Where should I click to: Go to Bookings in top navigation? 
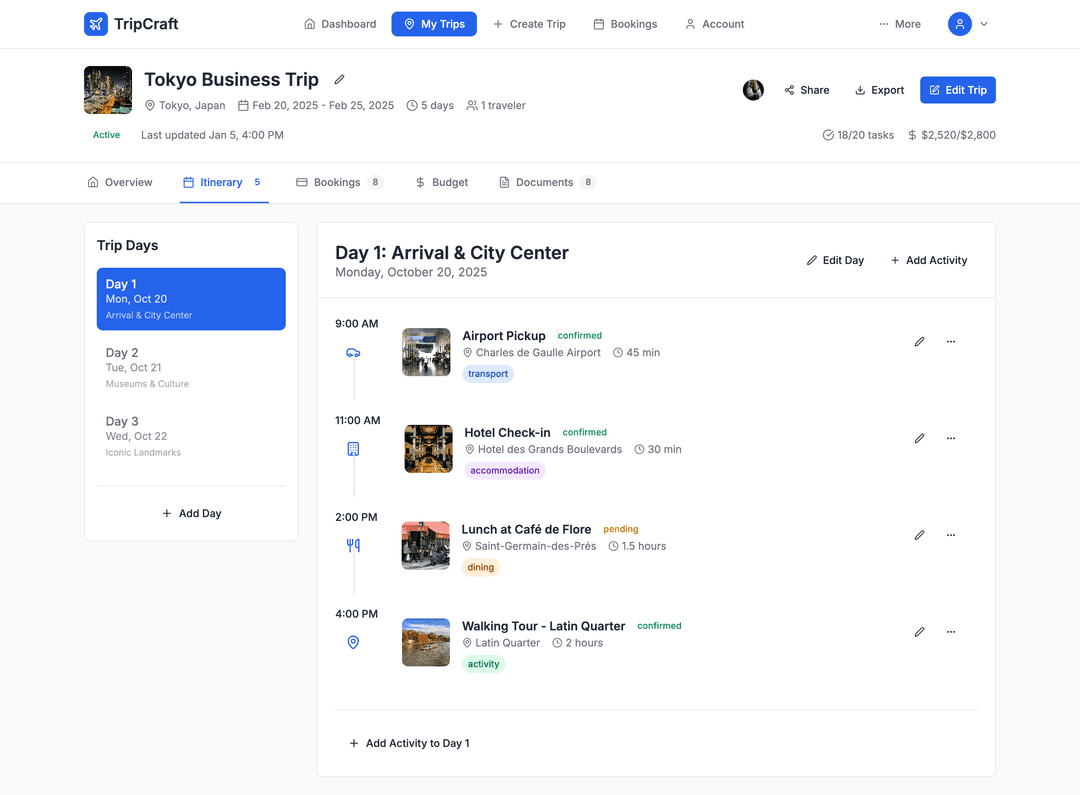coord(625,24)
